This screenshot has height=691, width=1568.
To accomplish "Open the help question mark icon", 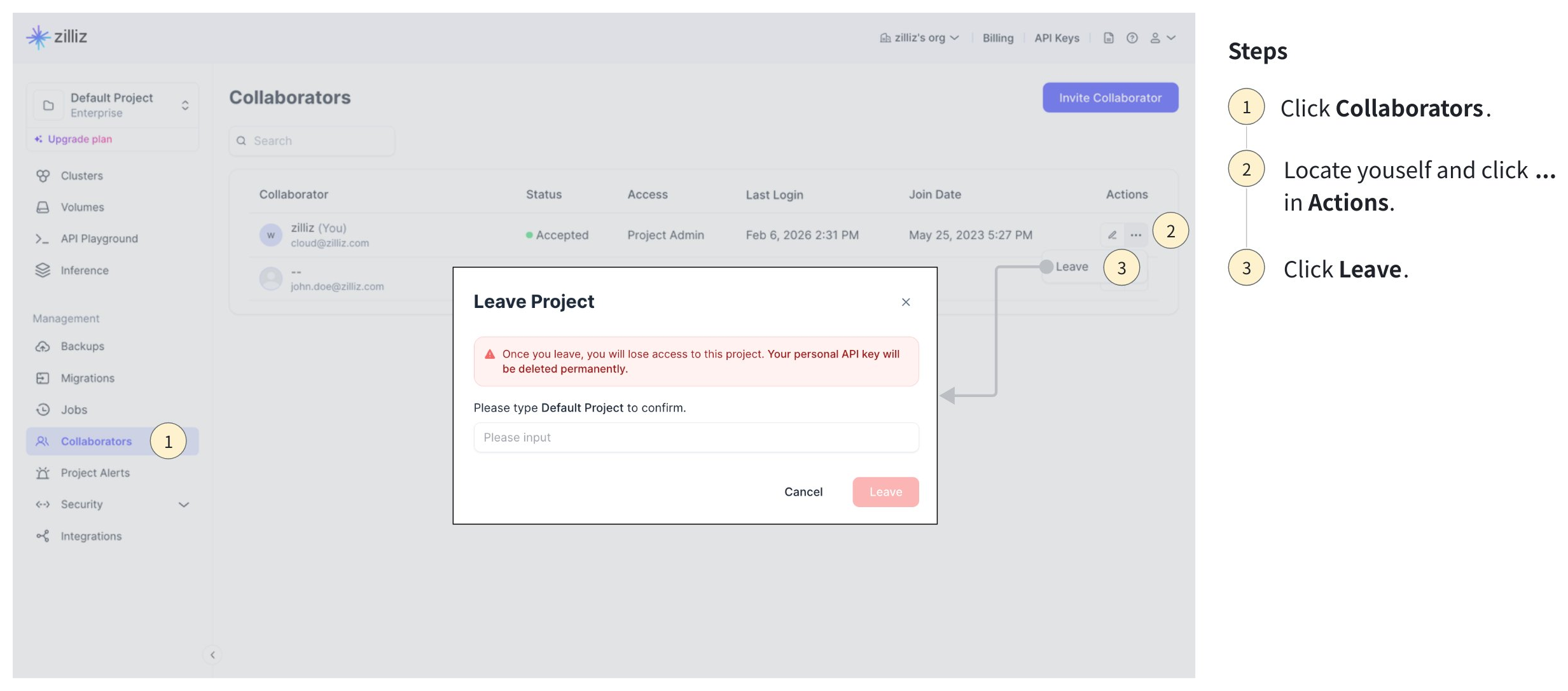I will 1132,38.
